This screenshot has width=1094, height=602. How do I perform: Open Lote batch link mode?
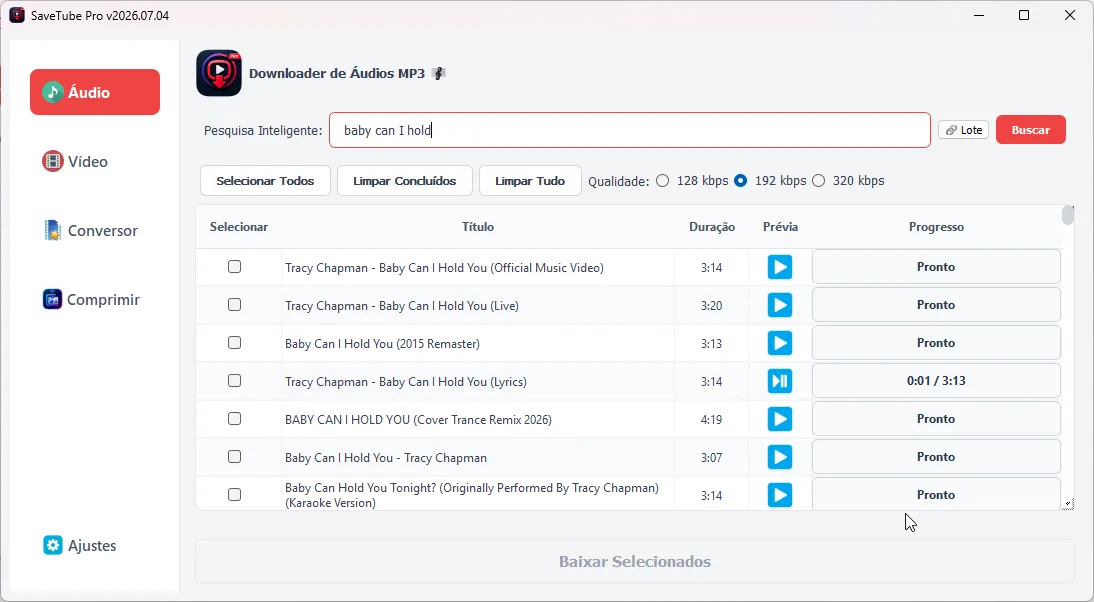click(x=964, y=130)
